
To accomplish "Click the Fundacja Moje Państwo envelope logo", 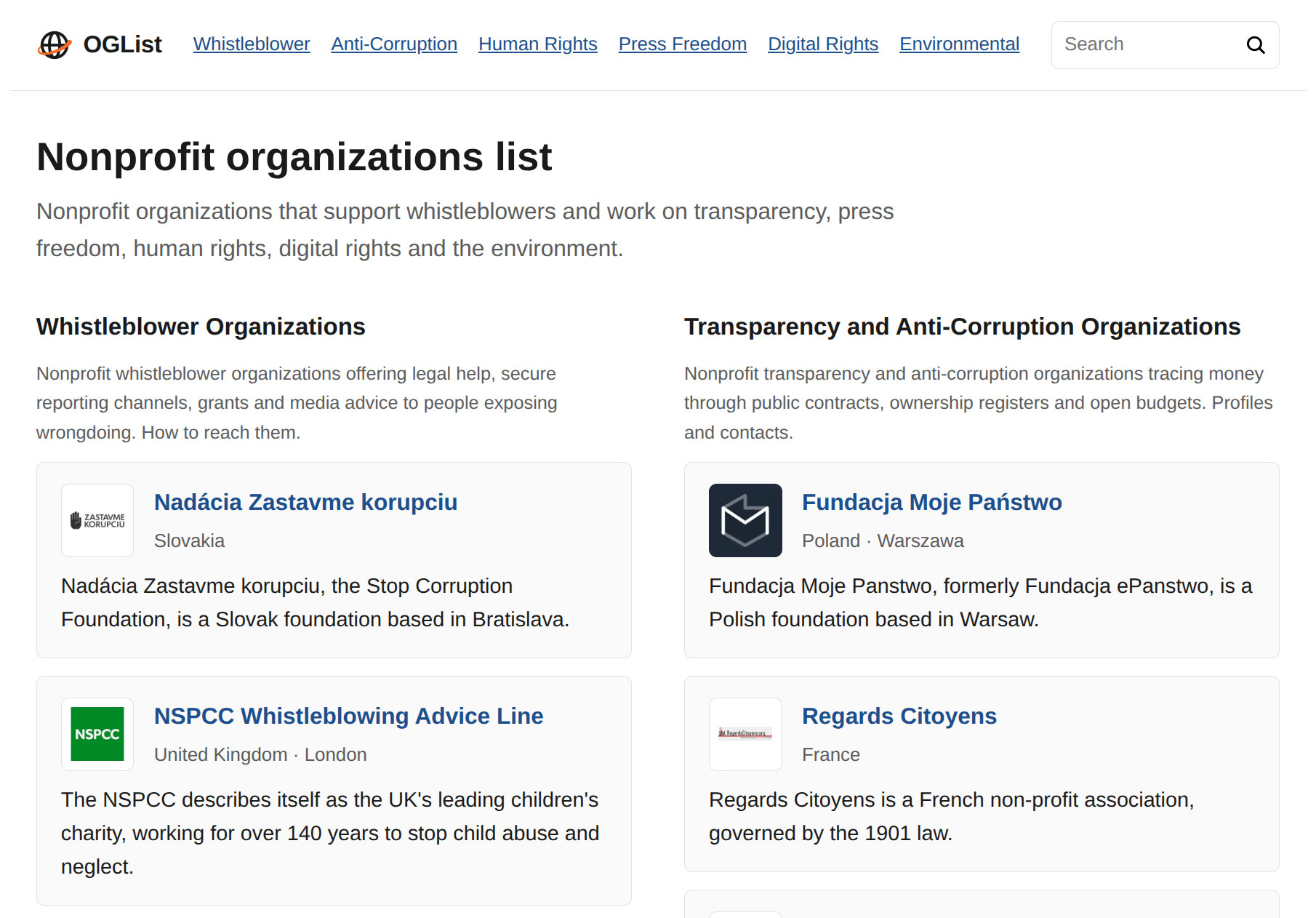I will (745, 520).
